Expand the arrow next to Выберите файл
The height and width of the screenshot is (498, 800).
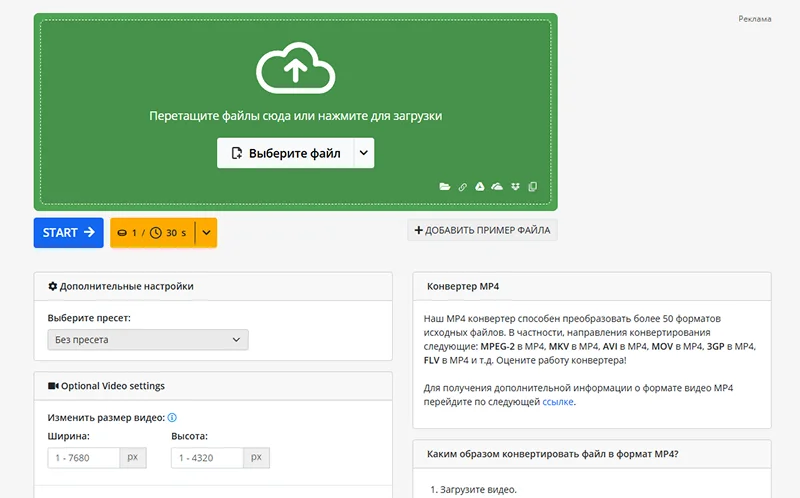(364, 153)
